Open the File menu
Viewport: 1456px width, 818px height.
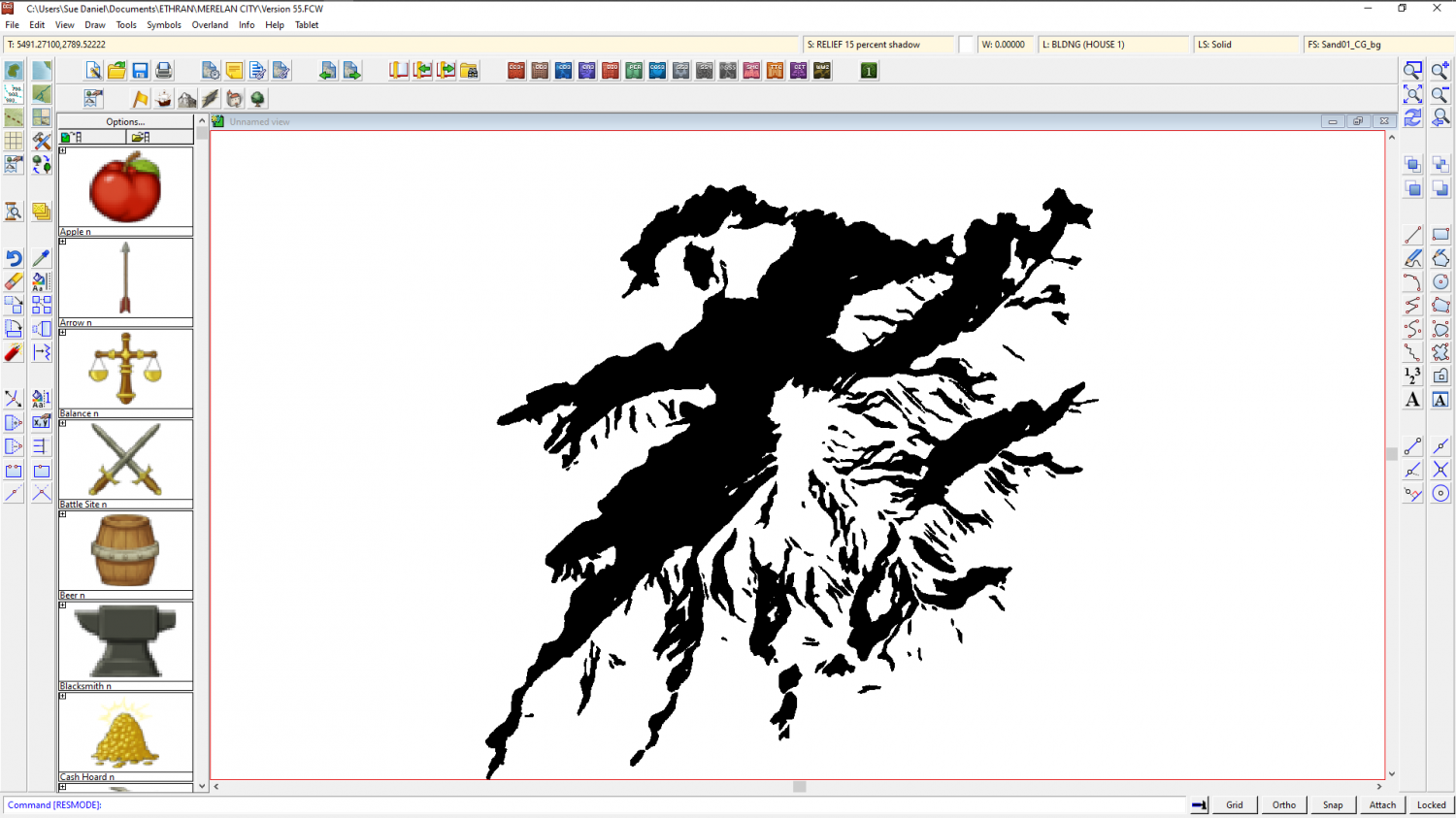pos(12,25)
